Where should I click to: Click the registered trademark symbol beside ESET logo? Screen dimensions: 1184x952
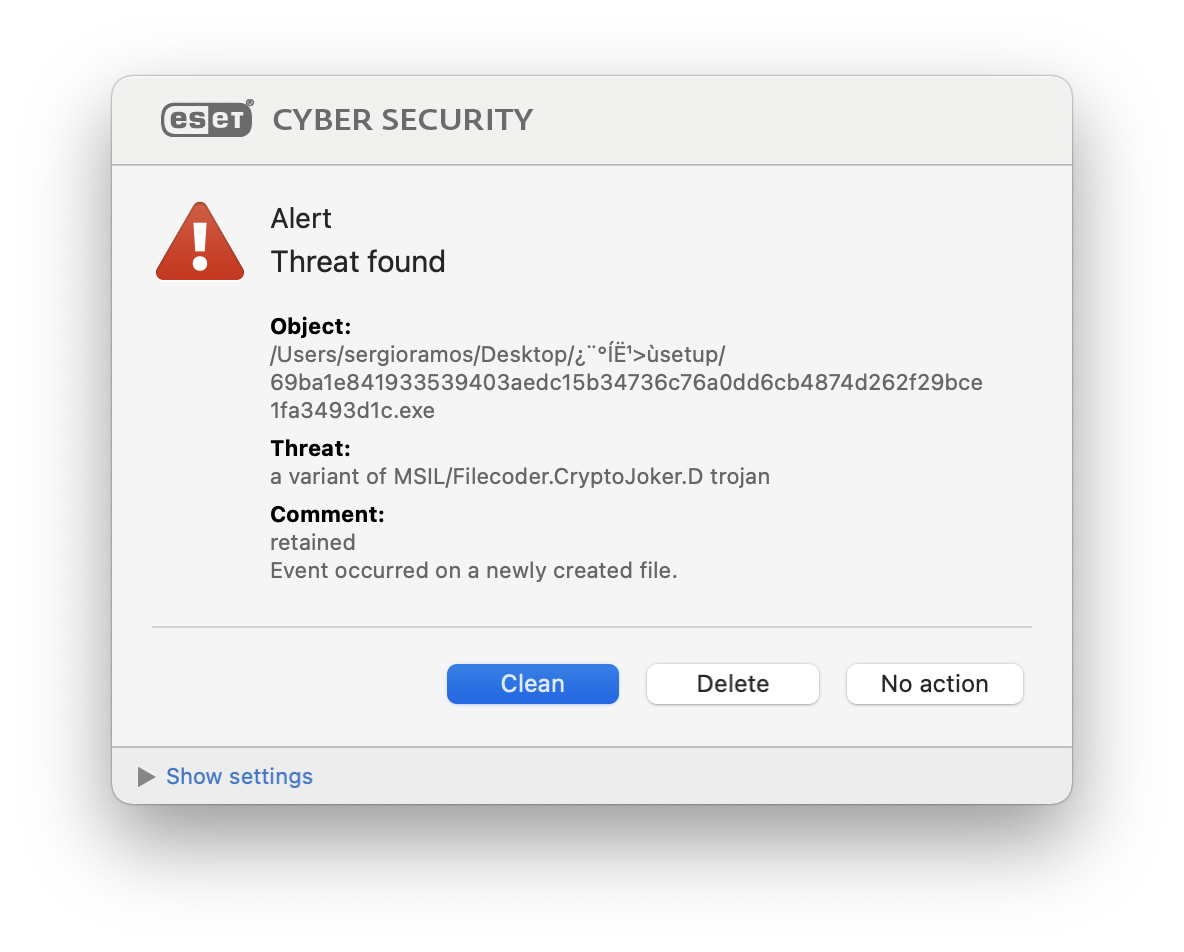click(250, 103)
